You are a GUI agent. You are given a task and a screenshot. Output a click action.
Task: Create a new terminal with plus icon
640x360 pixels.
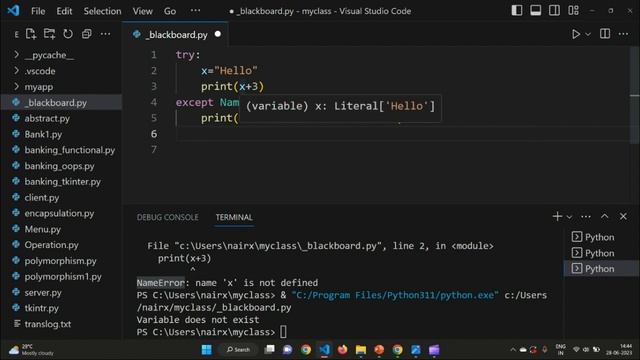(x=557, y=216)
